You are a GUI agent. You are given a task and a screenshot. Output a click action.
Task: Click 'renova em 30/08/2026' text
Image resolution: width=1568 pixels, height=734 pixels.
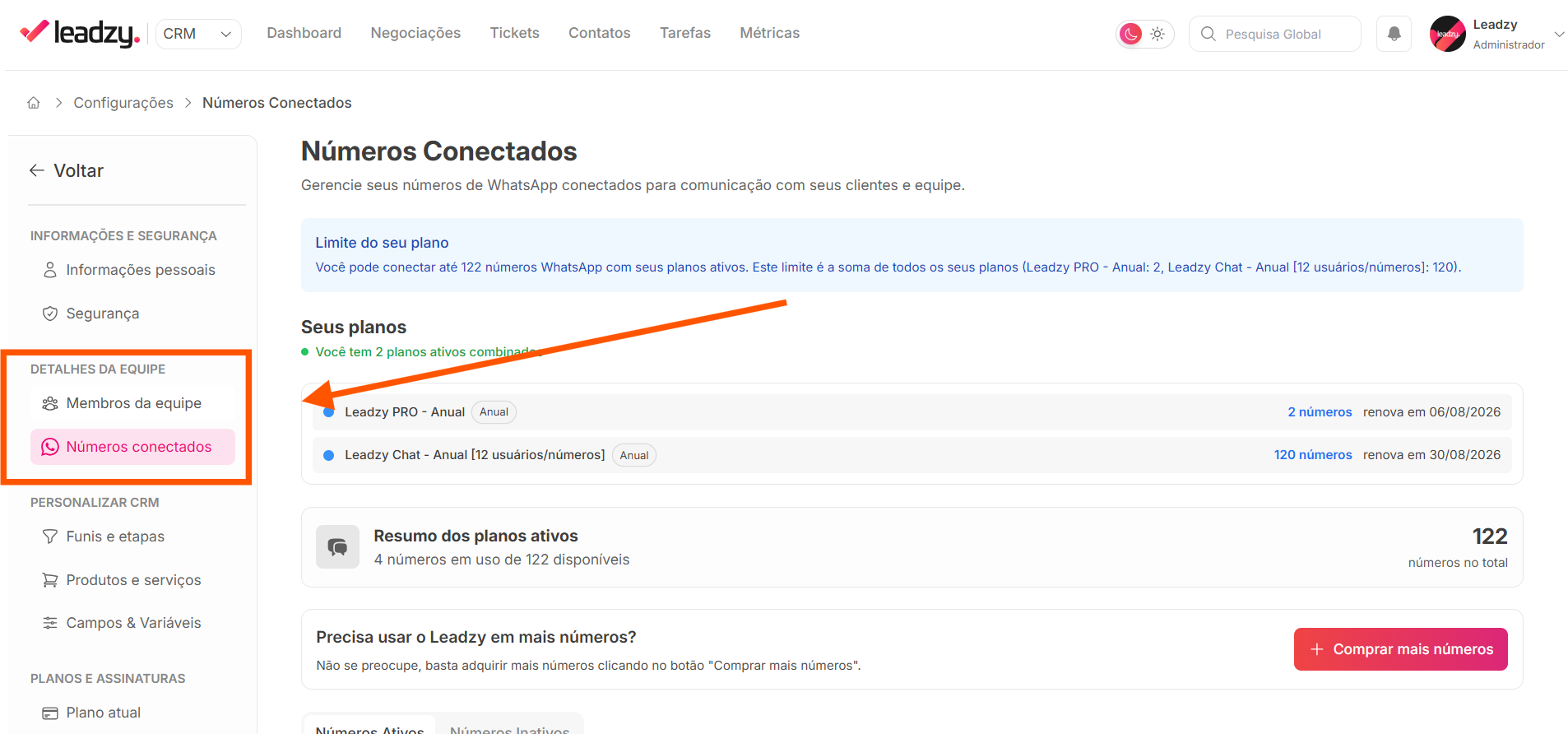[1431, 455]
